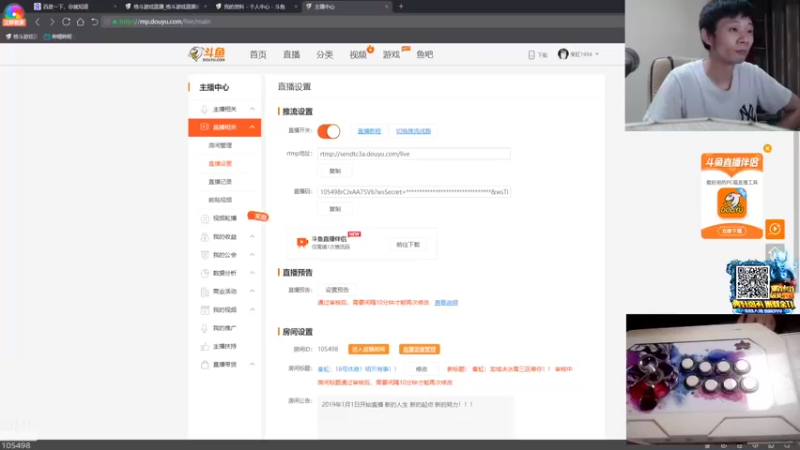Click the 前往下载 button
The height and width of the screenshot is (450, 800).
click(408, 245)
